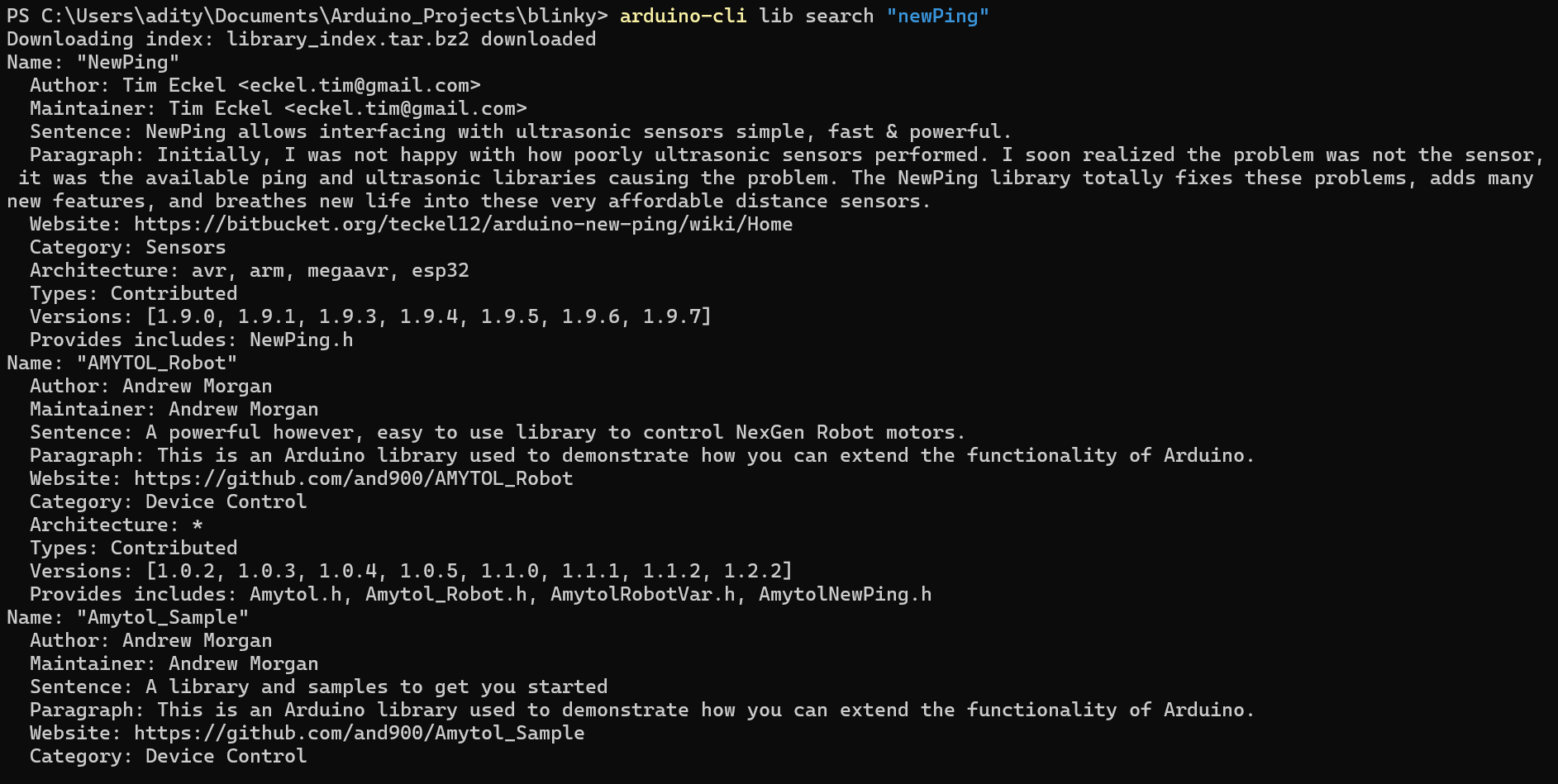Click library_index.tar.bz2 in the download line

click(x=348, y=40)
